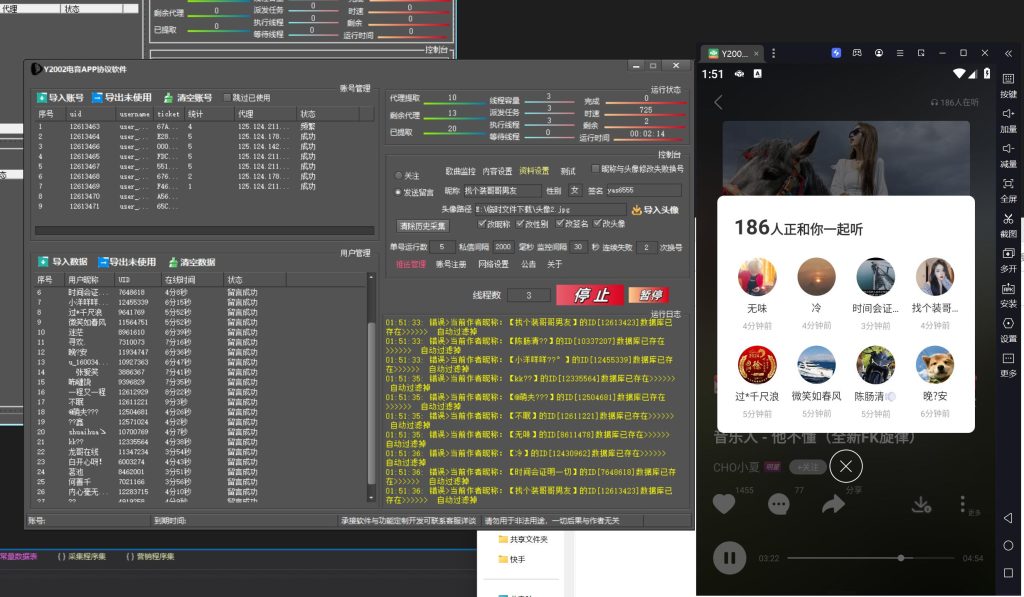This screenshot has width=1024, height=597.
Task: Uncheck the 改昵称 checkbox
Action: (482, 224)
